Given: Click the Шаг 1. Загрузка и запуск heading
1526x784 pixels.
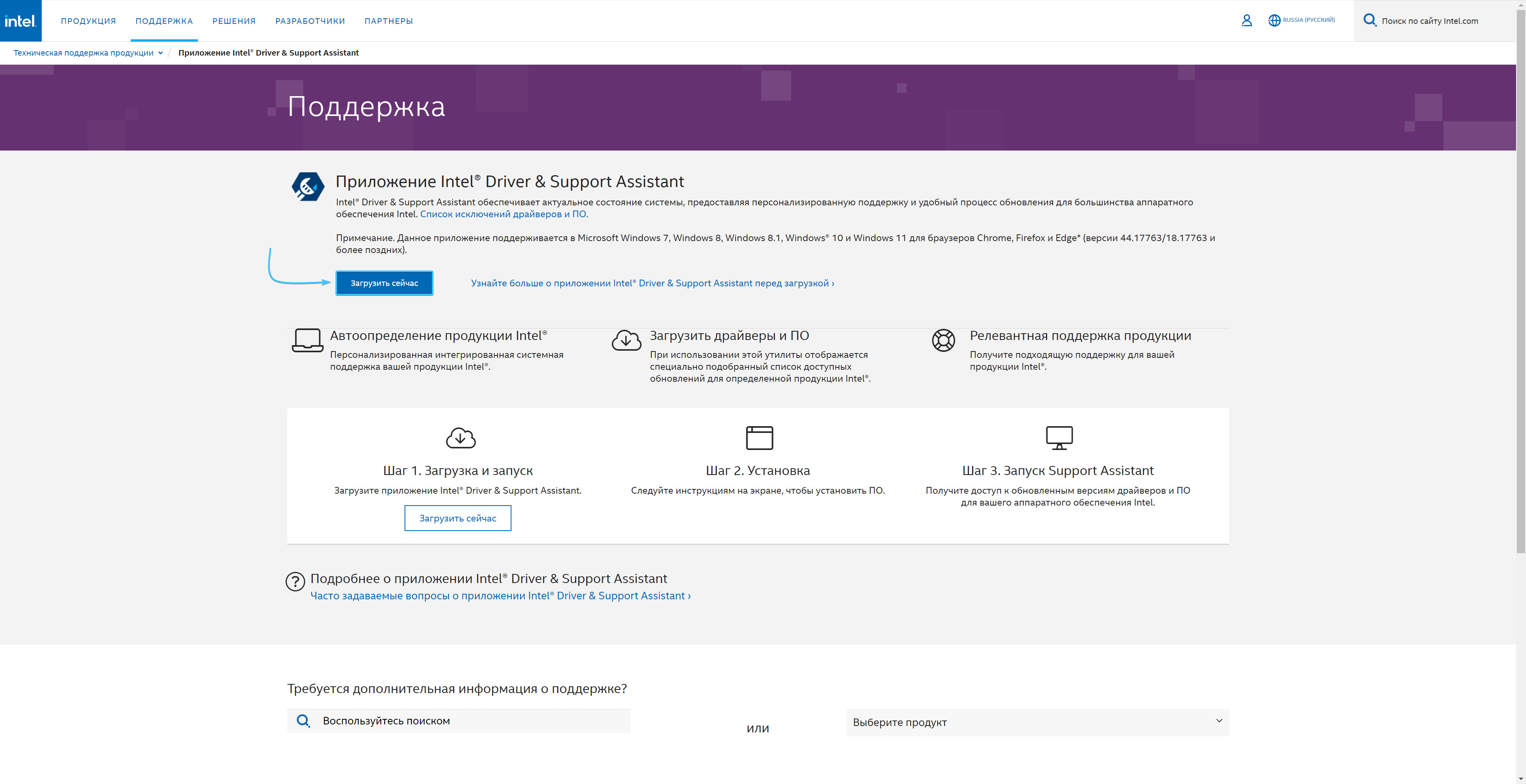Looking at the screenshot, I should (458, 471).
